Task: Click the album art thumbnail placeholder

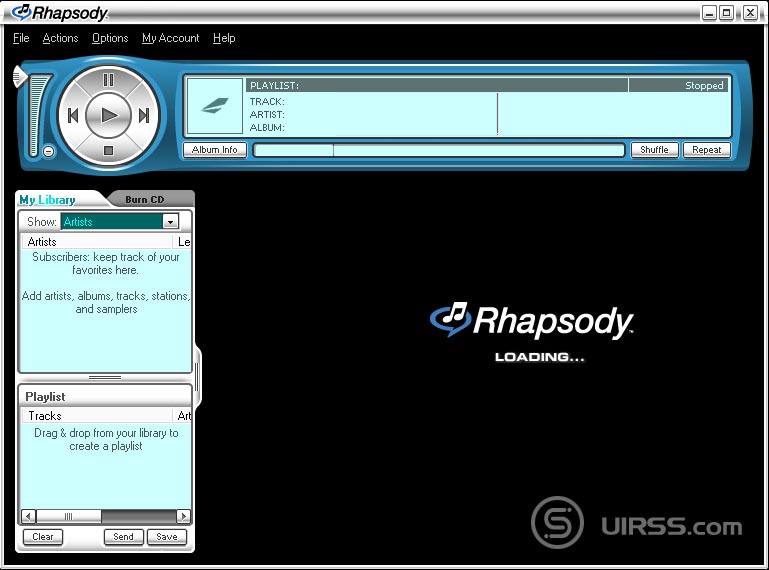Action: click(214, 107)
